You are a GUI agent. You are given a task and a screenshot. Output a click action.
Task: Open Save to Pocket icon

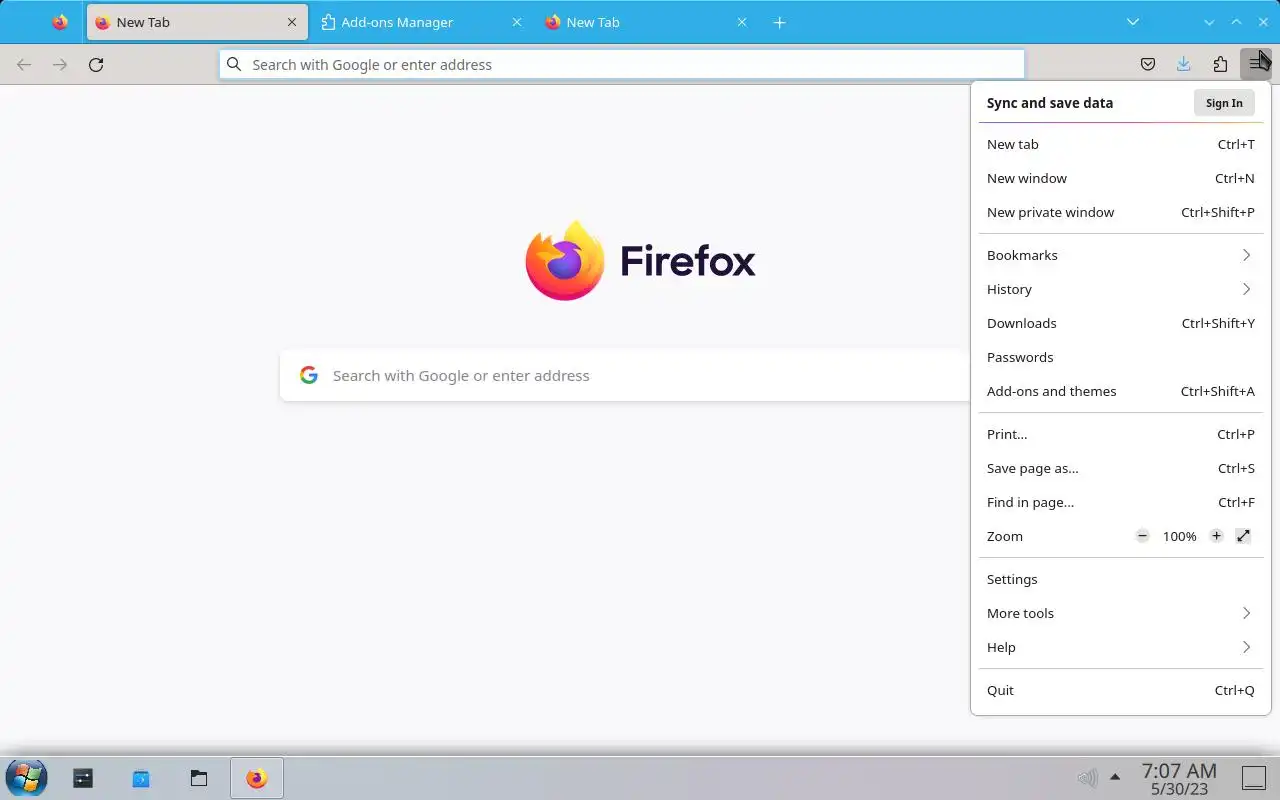(x=1148, y=64)
